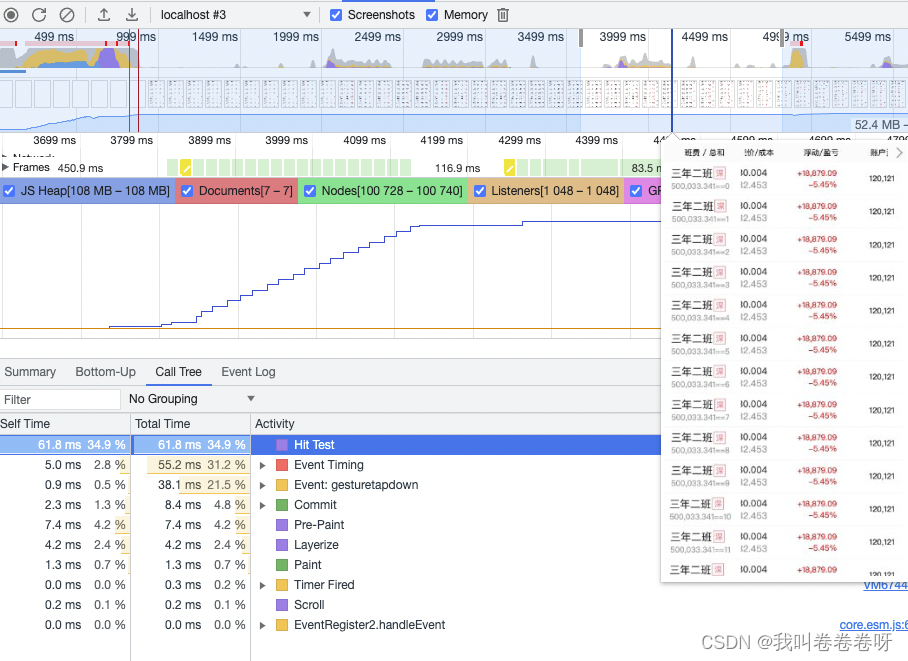908x661 pixels.
Task: Click the popup row labeled 500,033.341==3
Action: [784, 277]
